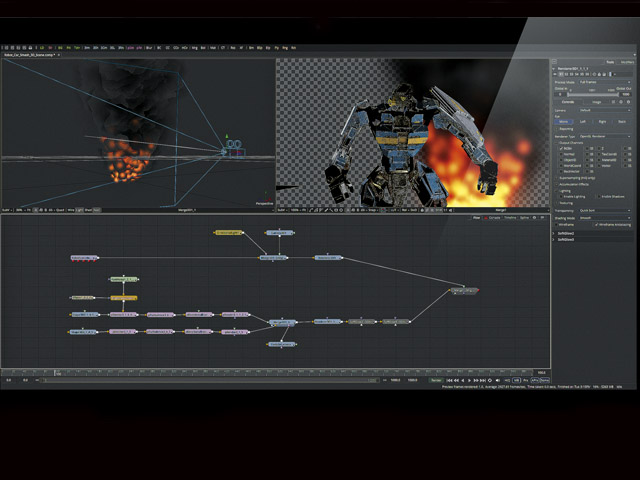Add a Saver with the SV tool
The image size is (640, 480).
(51, 48)
